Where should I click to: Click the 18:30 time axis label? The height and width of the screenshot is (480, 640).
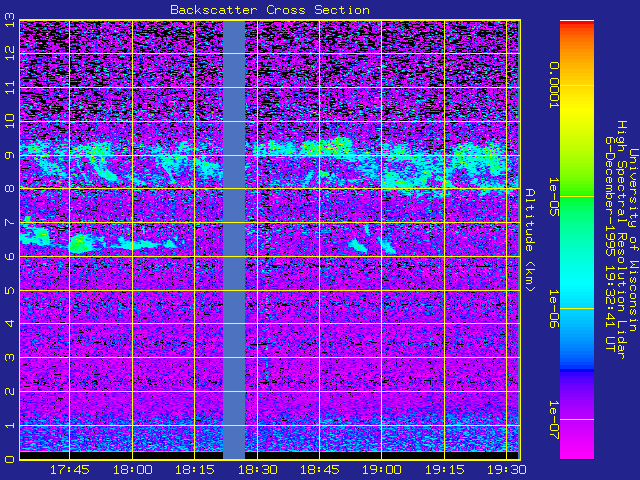[x=258, y=470]
